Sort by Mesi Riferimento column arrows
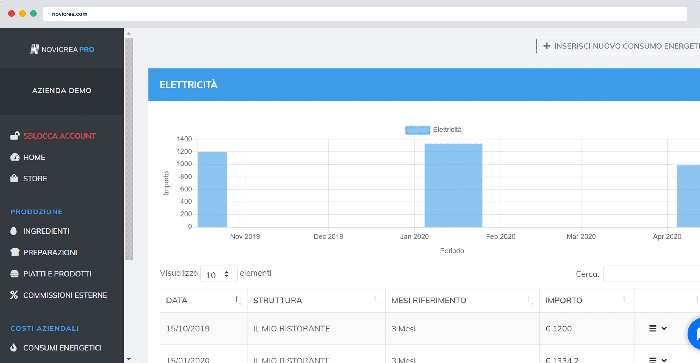 pyautogui.click(x=530, y=300)
